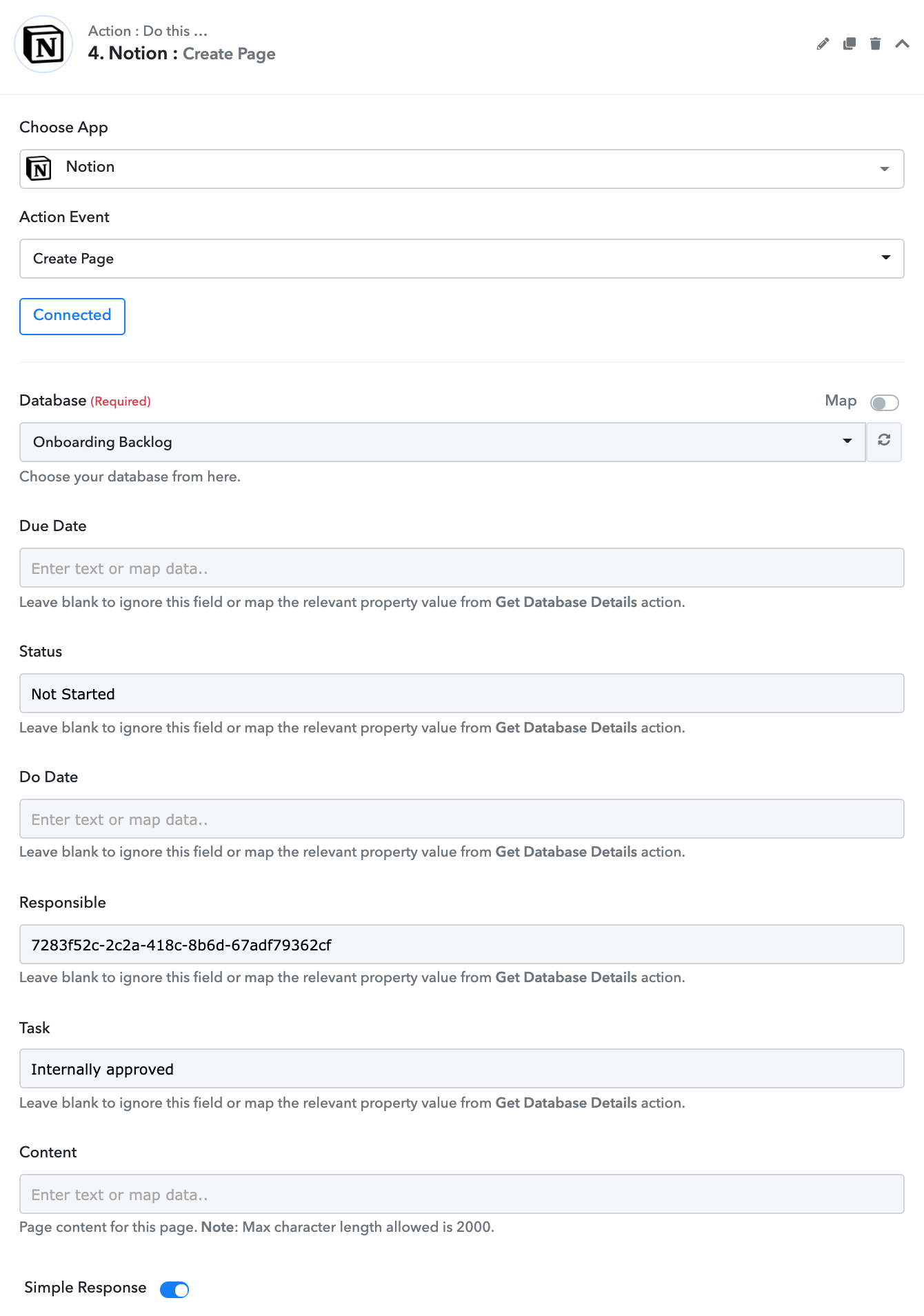The image size is (924, 1316).
Task: Focus the Do Date input field
Action: (x=462, y=819)
